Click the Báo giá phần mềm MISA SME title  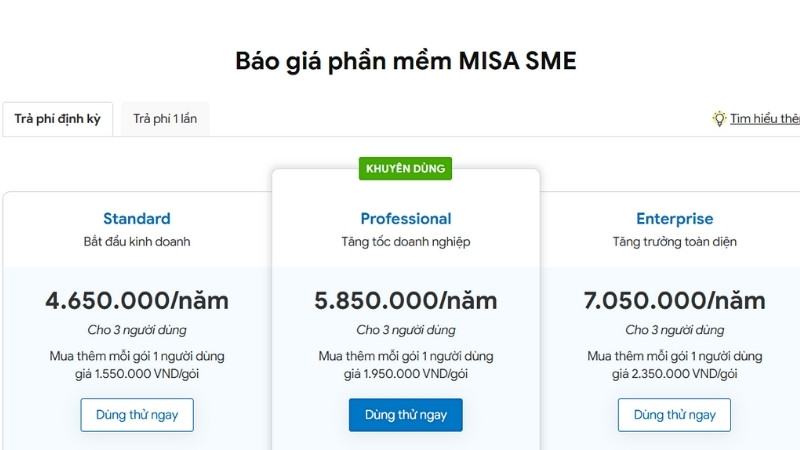click(406, 61)
